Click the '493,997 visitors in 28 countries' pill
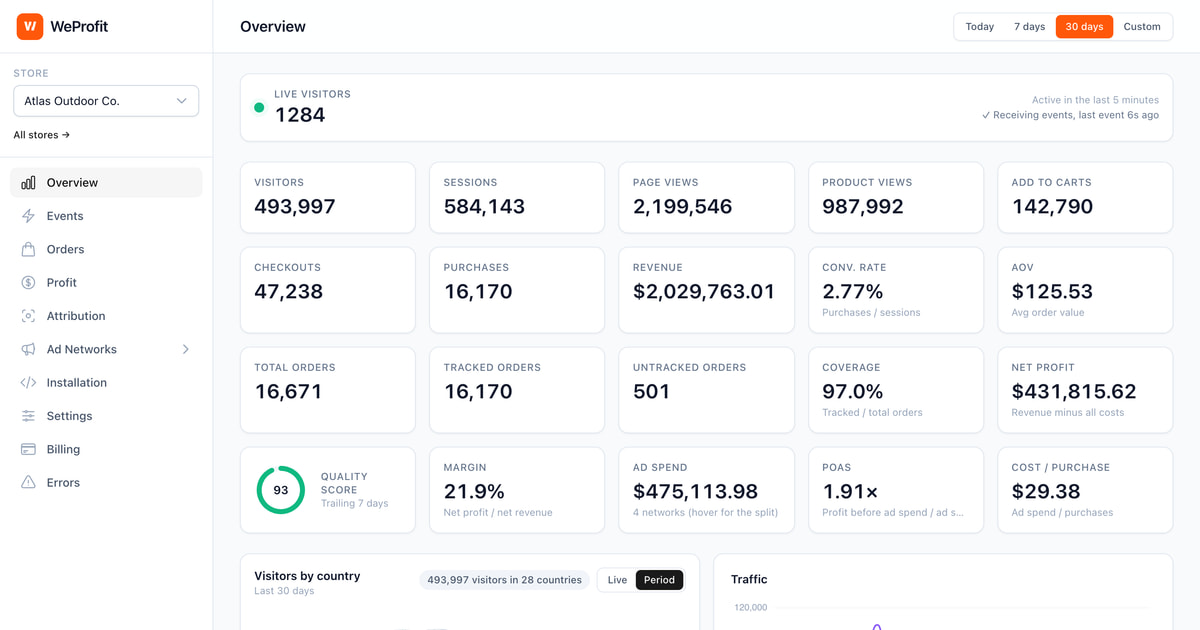1200x630 pixels. coord(504,580)
